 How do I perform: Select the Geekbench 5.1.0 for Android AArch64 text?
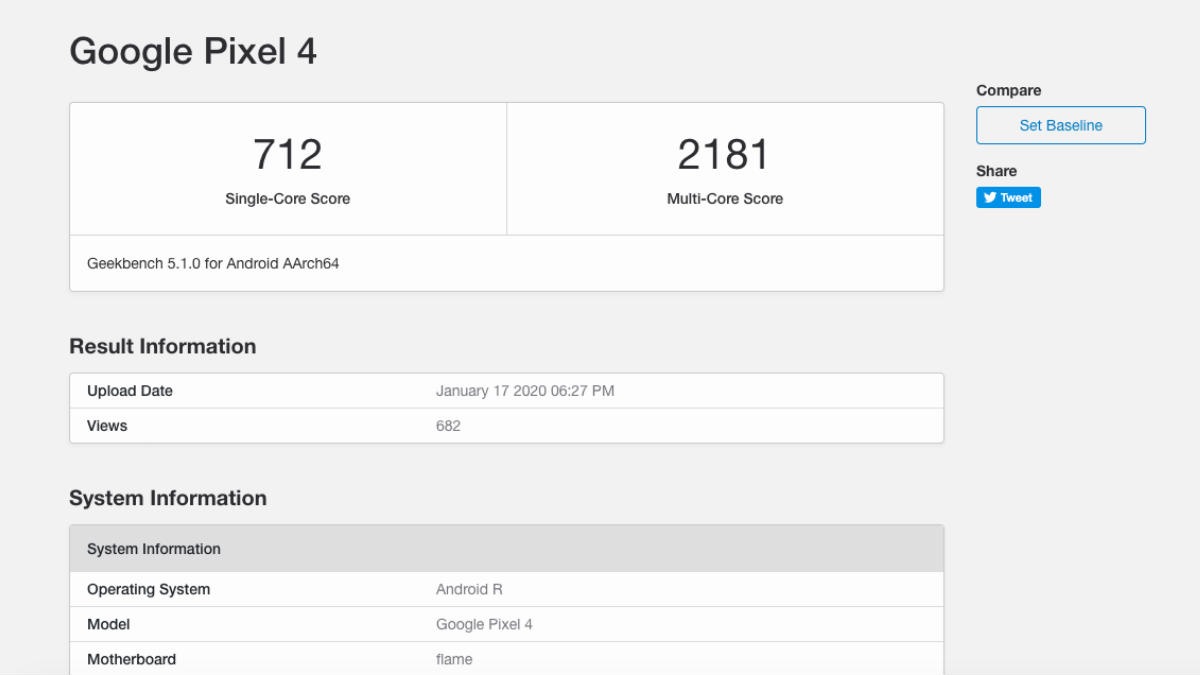(x=213, y=264)
